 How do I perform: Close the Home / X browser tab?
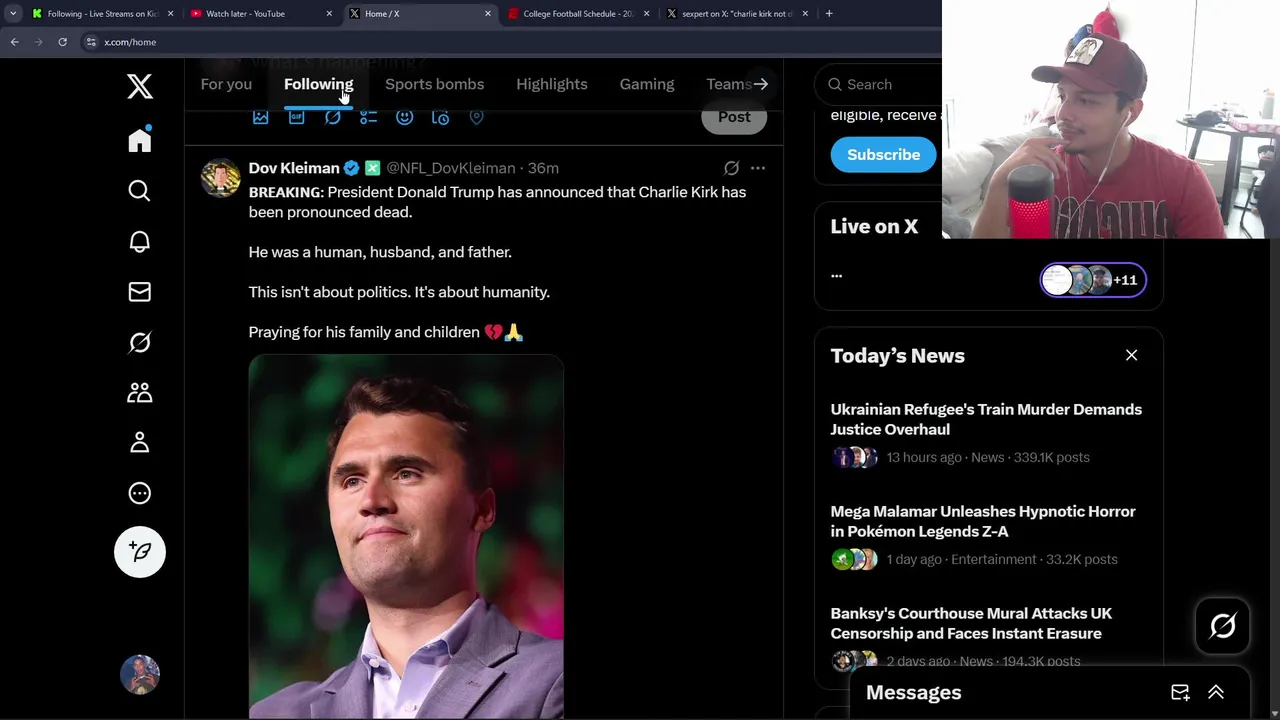[487, 14]
